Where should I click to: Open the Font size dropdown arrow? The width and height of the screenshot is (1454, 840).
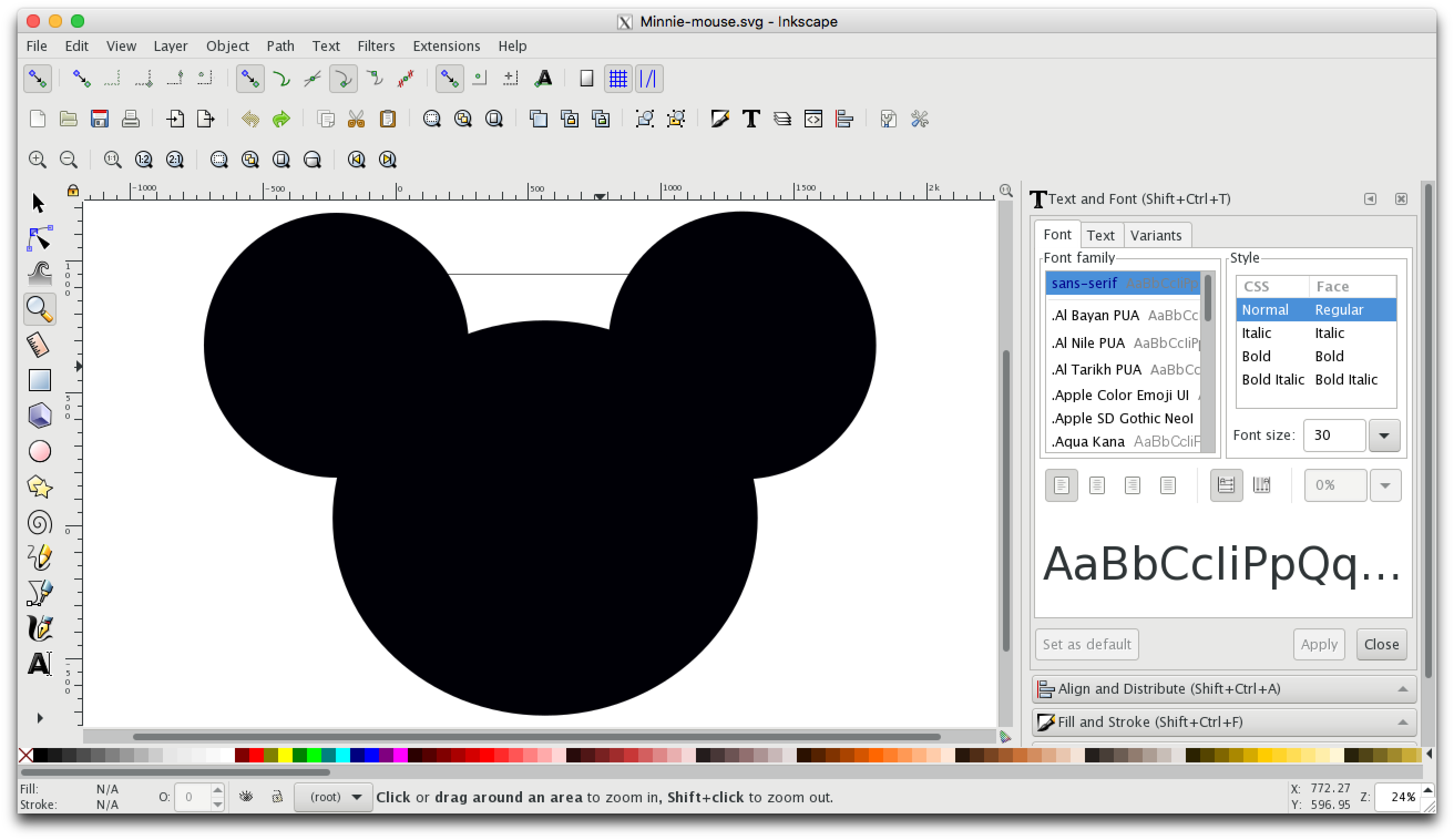1384,435
